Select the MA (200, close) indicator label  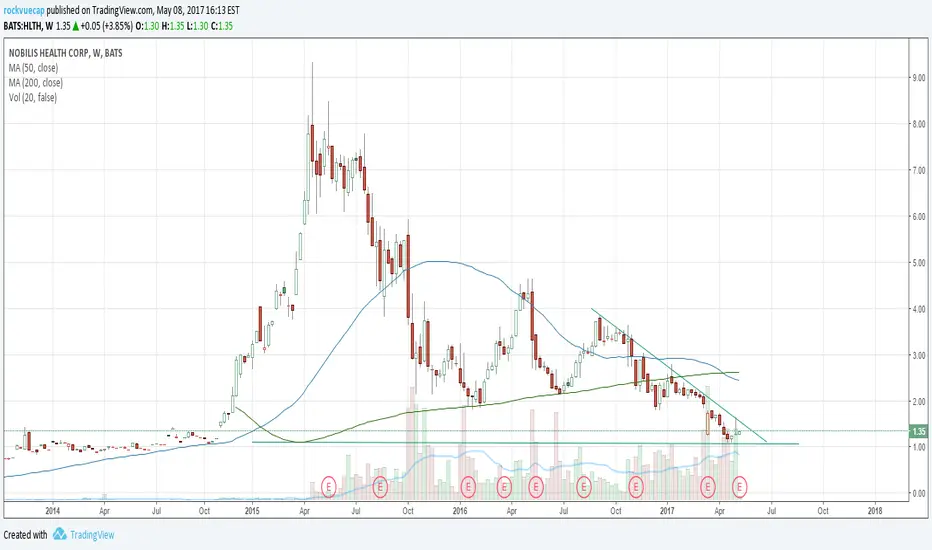click(36, 83)
